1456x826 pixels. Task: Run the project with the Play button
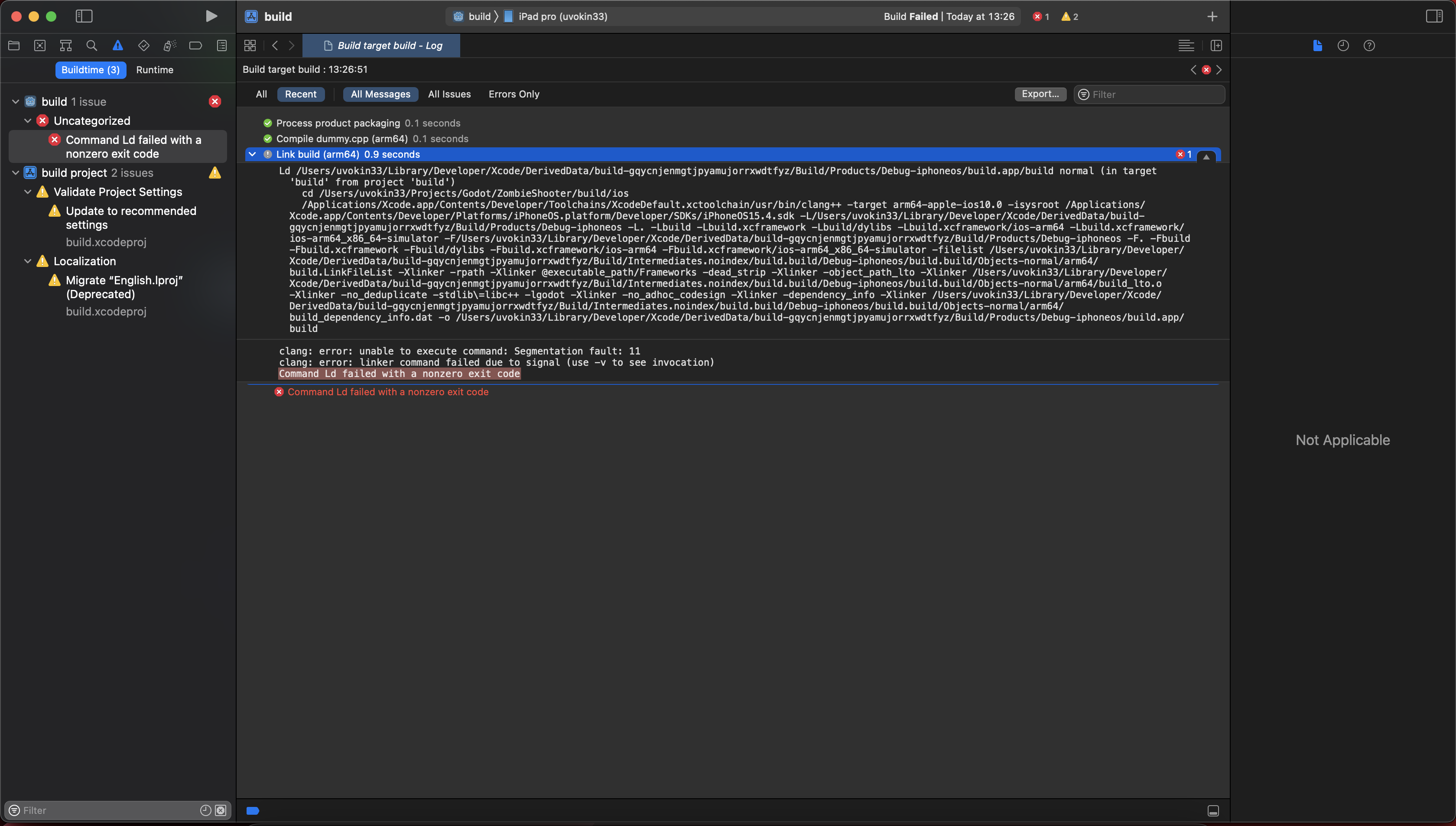(211, 16)
